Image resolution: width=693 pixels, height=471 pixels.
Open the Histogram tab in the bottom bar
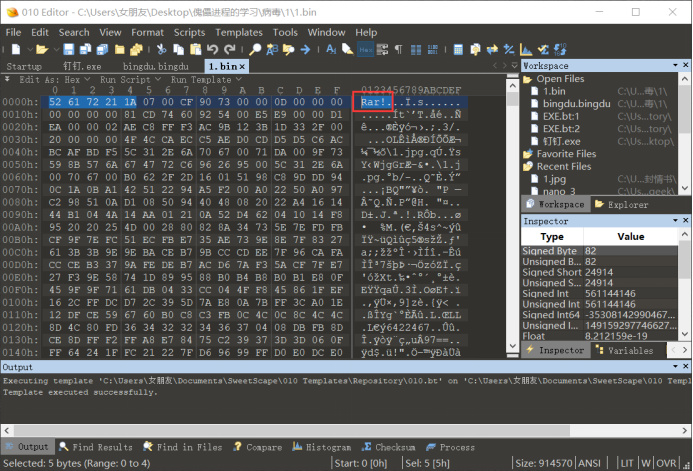321,447
